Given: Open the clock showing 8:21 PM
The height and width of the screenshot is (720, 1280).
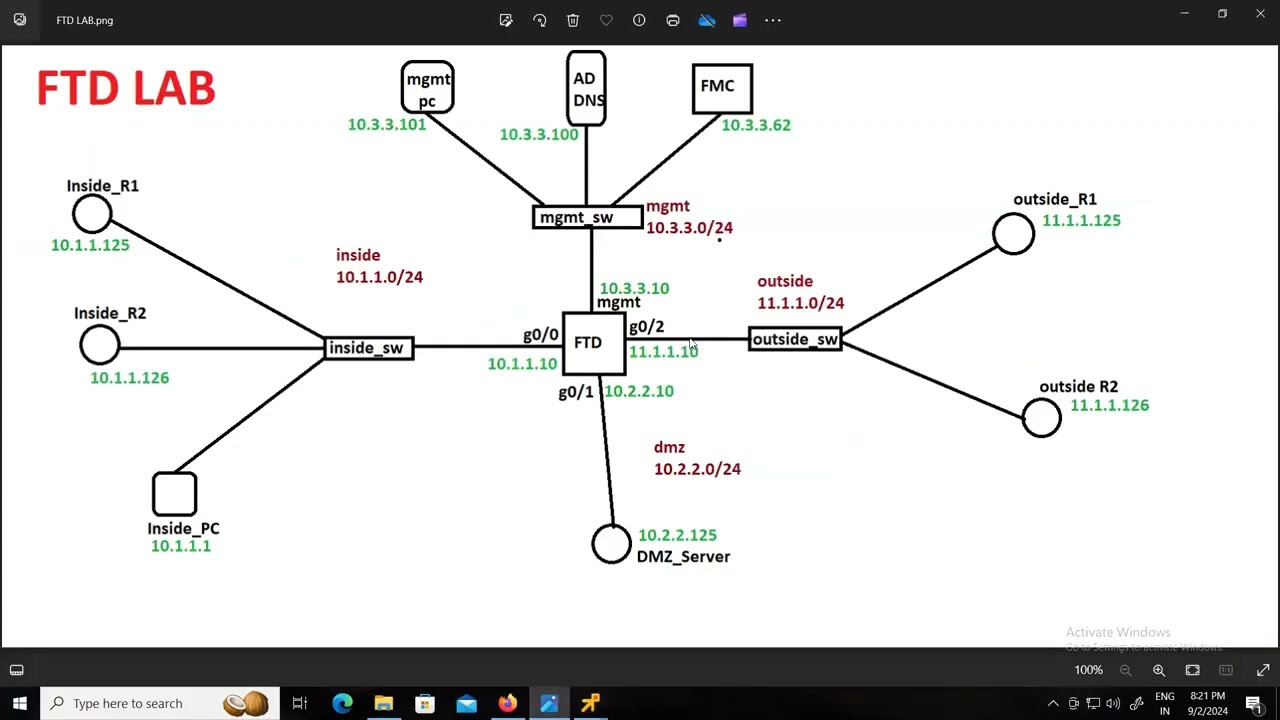Looking at the screenshot, I should pyautogui.click(x=1208, y=703).
